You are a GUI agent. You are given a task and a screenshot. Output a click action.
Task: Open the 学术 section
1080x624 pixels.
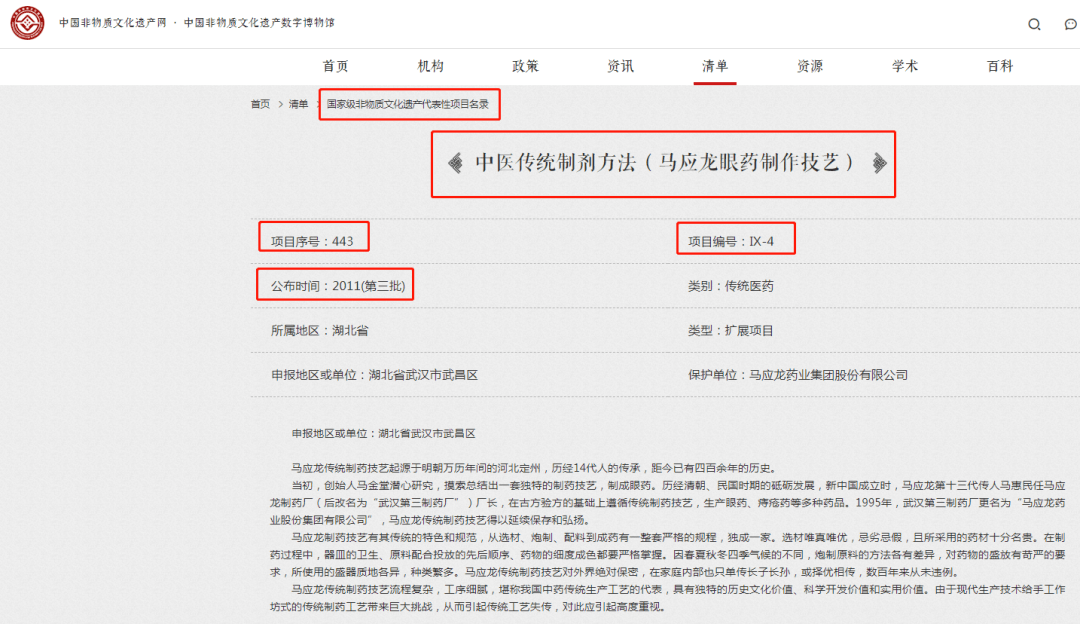click(904, 65)
